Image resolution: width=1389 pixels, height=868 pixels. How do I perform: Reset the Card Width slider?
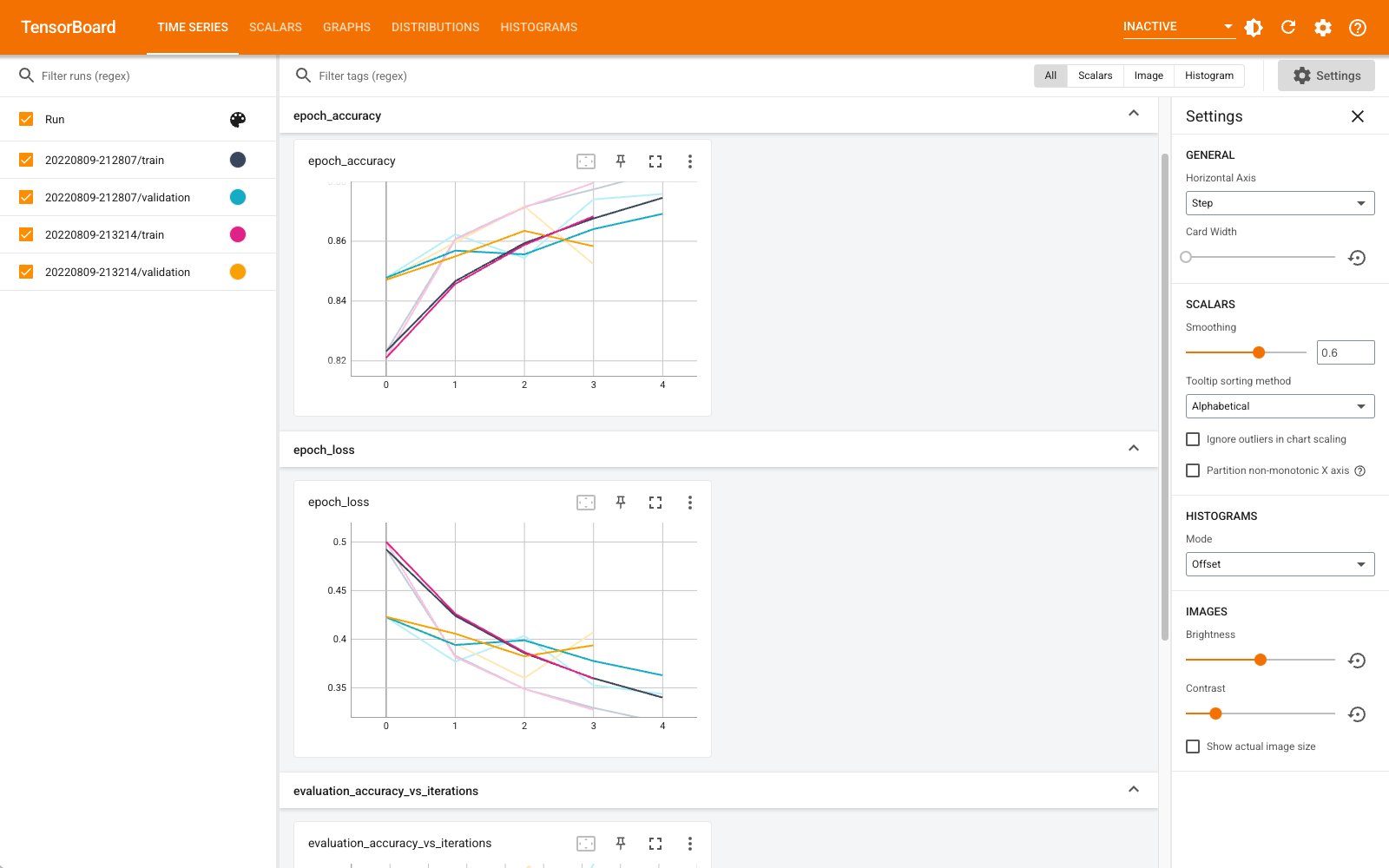(1357, 258)
